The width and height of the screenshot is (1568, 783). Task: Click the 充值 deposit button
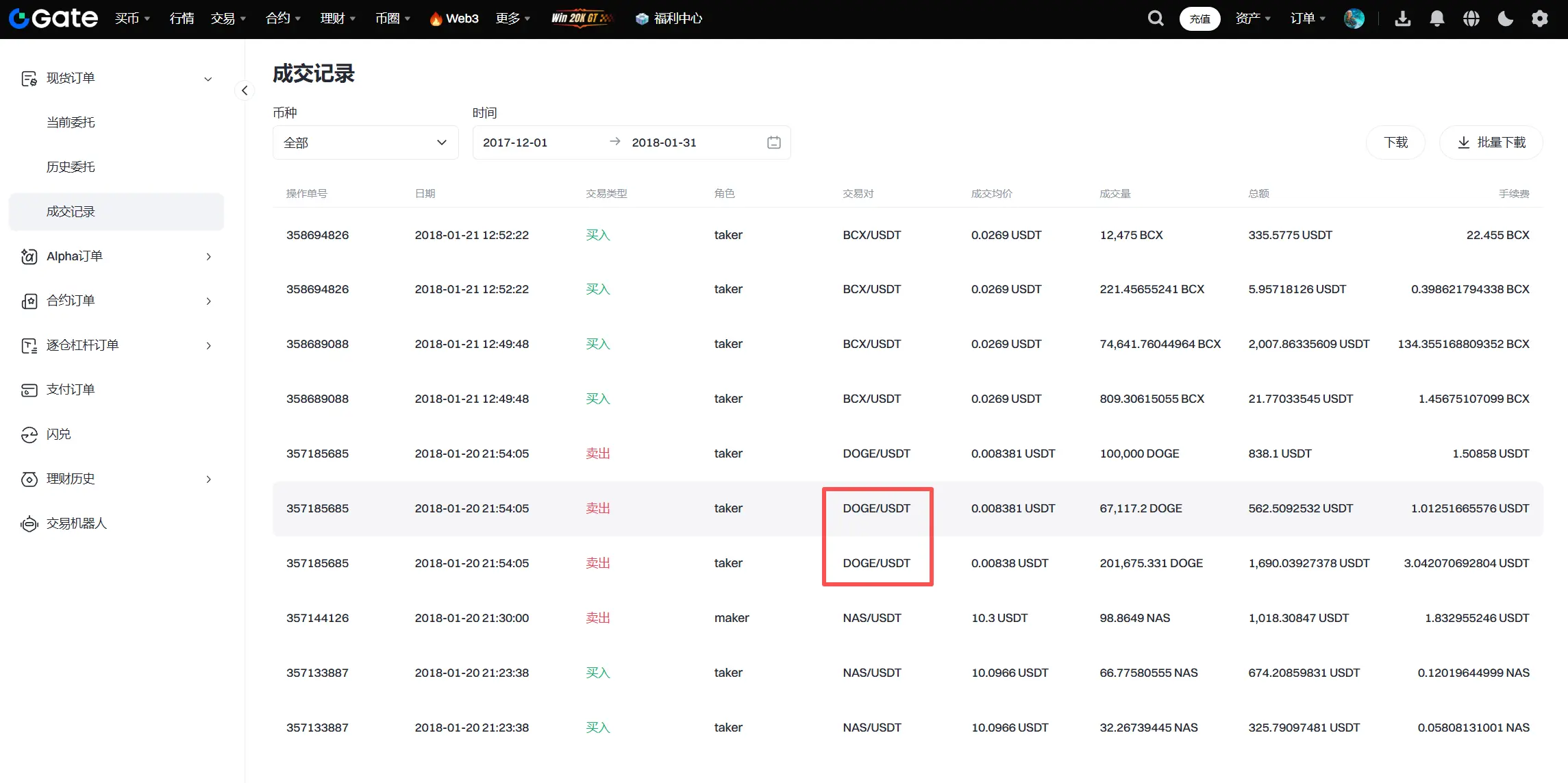point(1199,18)
